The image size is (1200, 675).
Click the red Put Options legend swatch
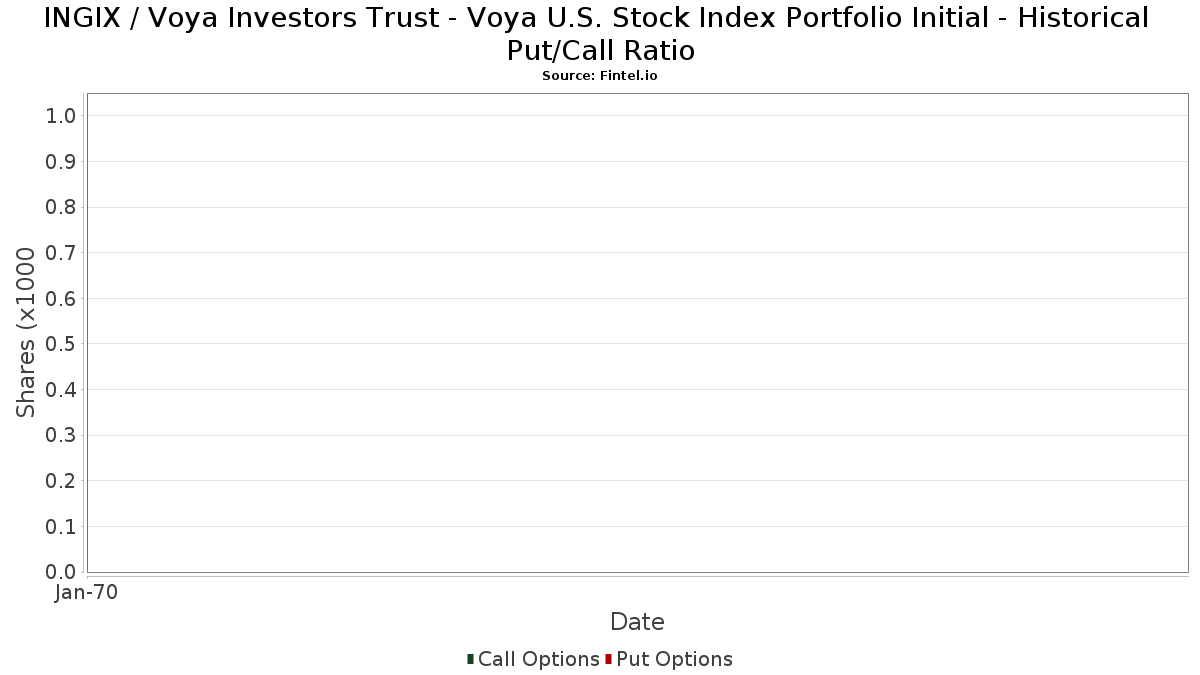pos(608,659)
